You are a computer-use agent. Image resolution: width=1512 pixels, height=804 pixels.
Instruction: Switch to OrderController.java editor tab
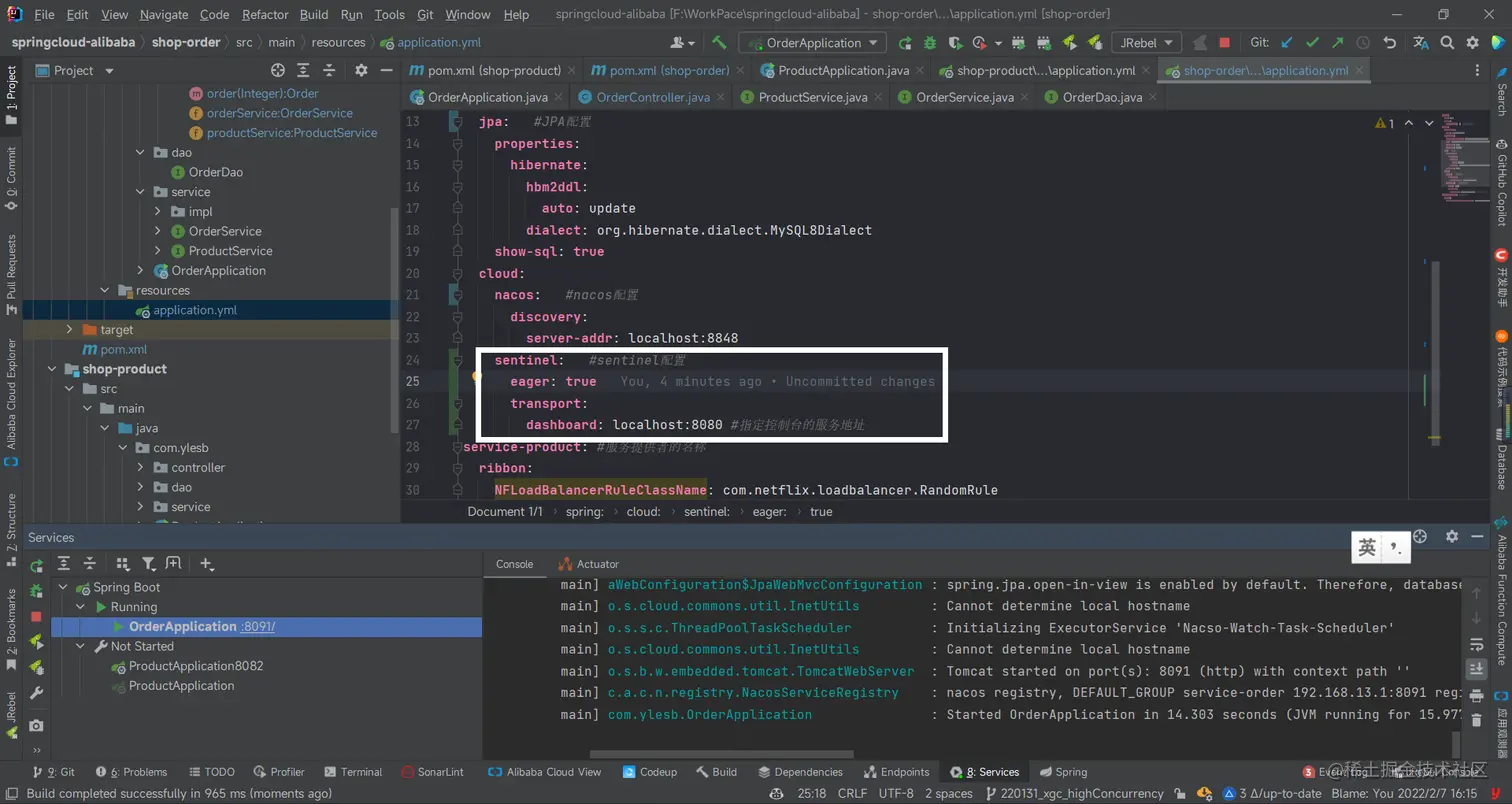[x=652, y=97]
